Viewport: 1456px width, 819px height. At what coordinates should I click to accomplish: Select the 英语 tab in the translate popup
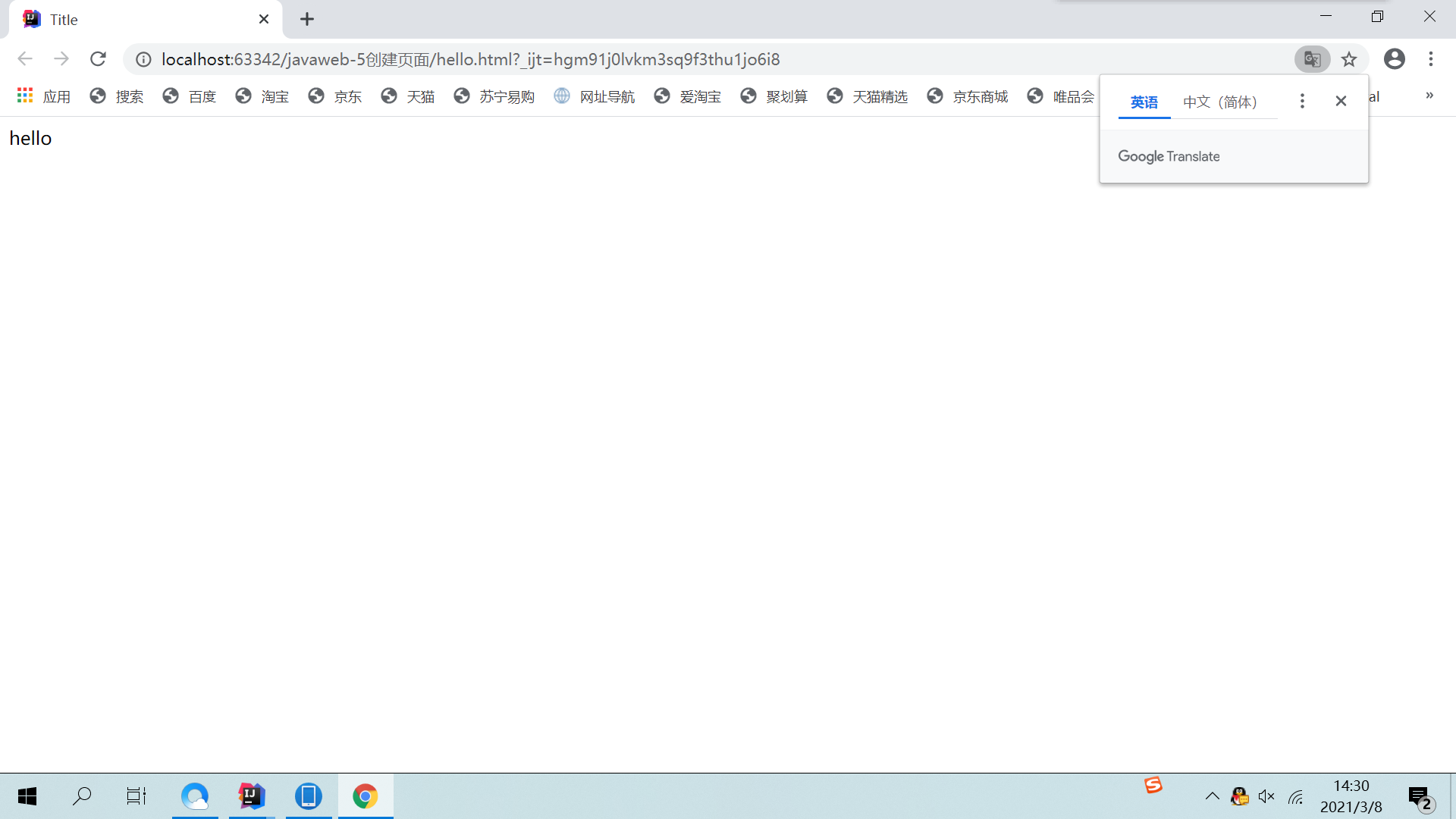tap(1144, 102)
